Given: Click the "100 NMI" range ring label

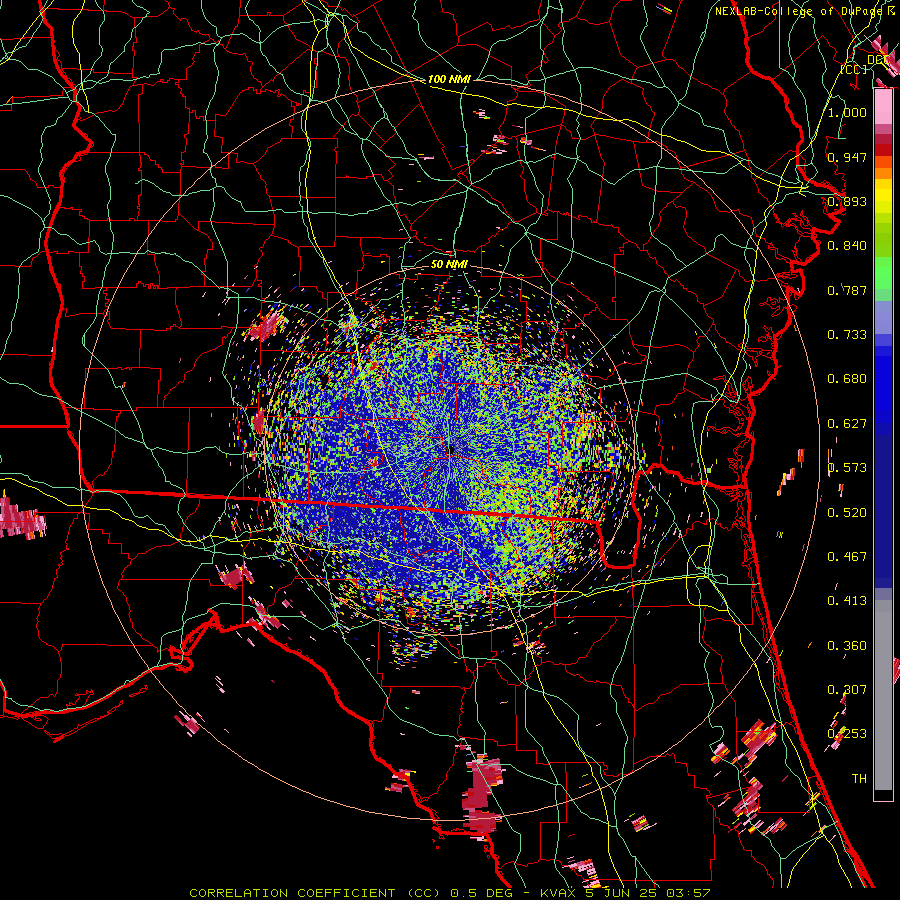Looking at the screenshot, I should coord(449,79).
